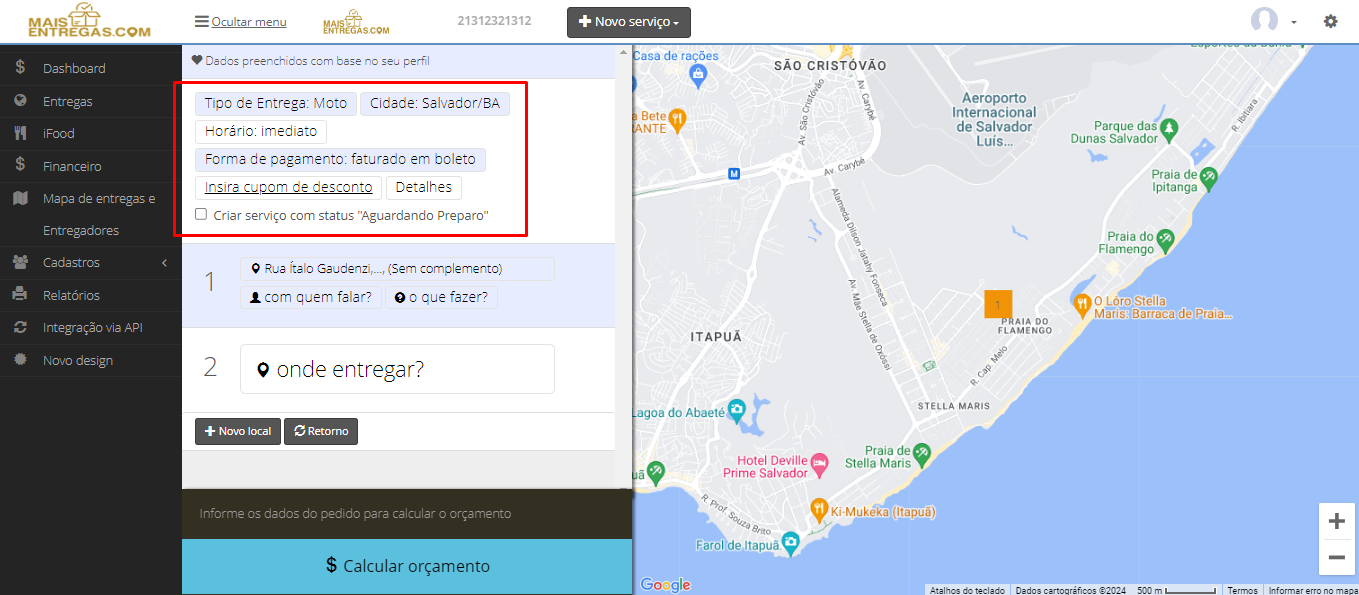Click the Ocultar menu link

tap(241, 22)
